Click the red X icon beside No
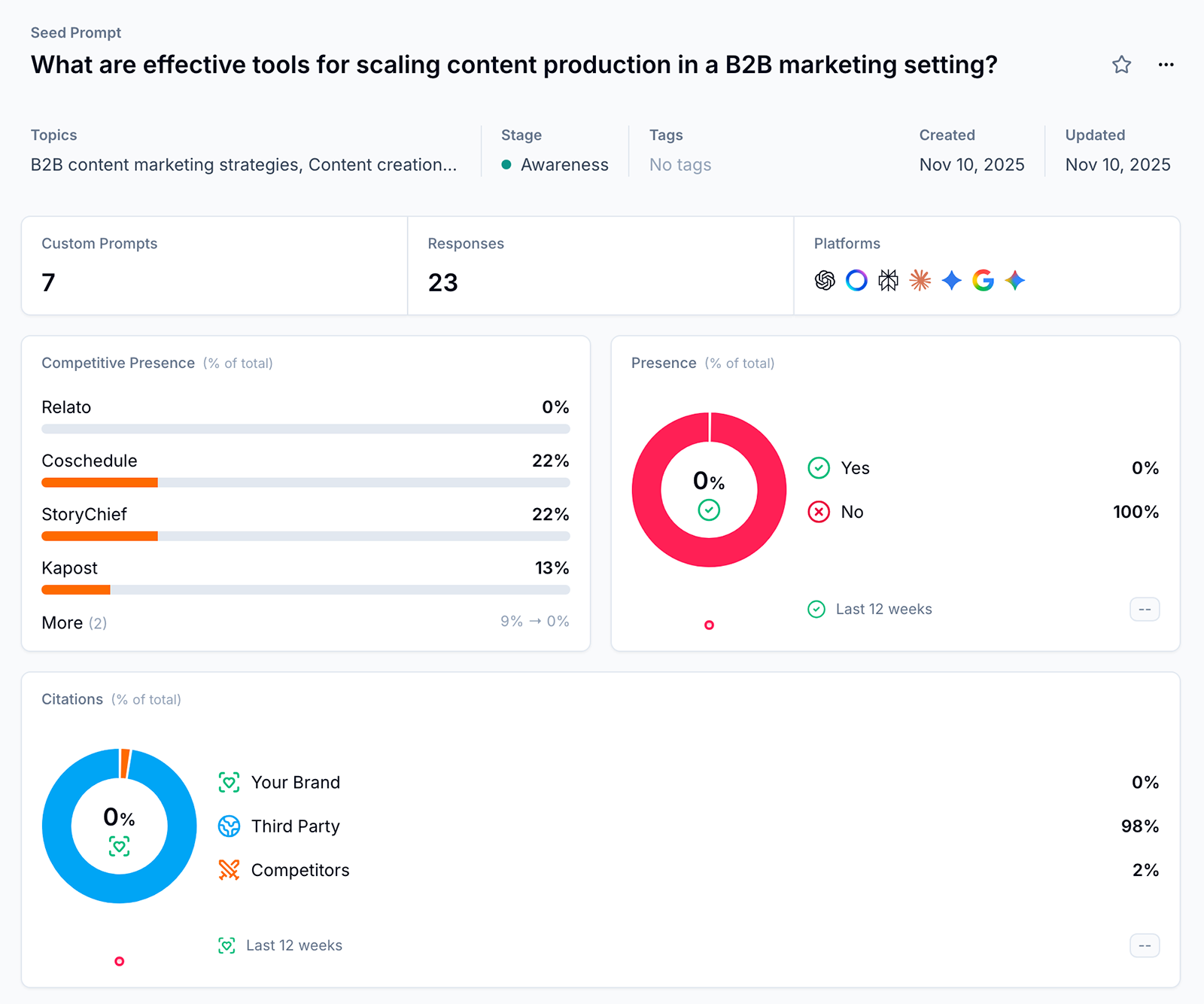Viewport: 1204px width, 1004px height. coord(819,512)
